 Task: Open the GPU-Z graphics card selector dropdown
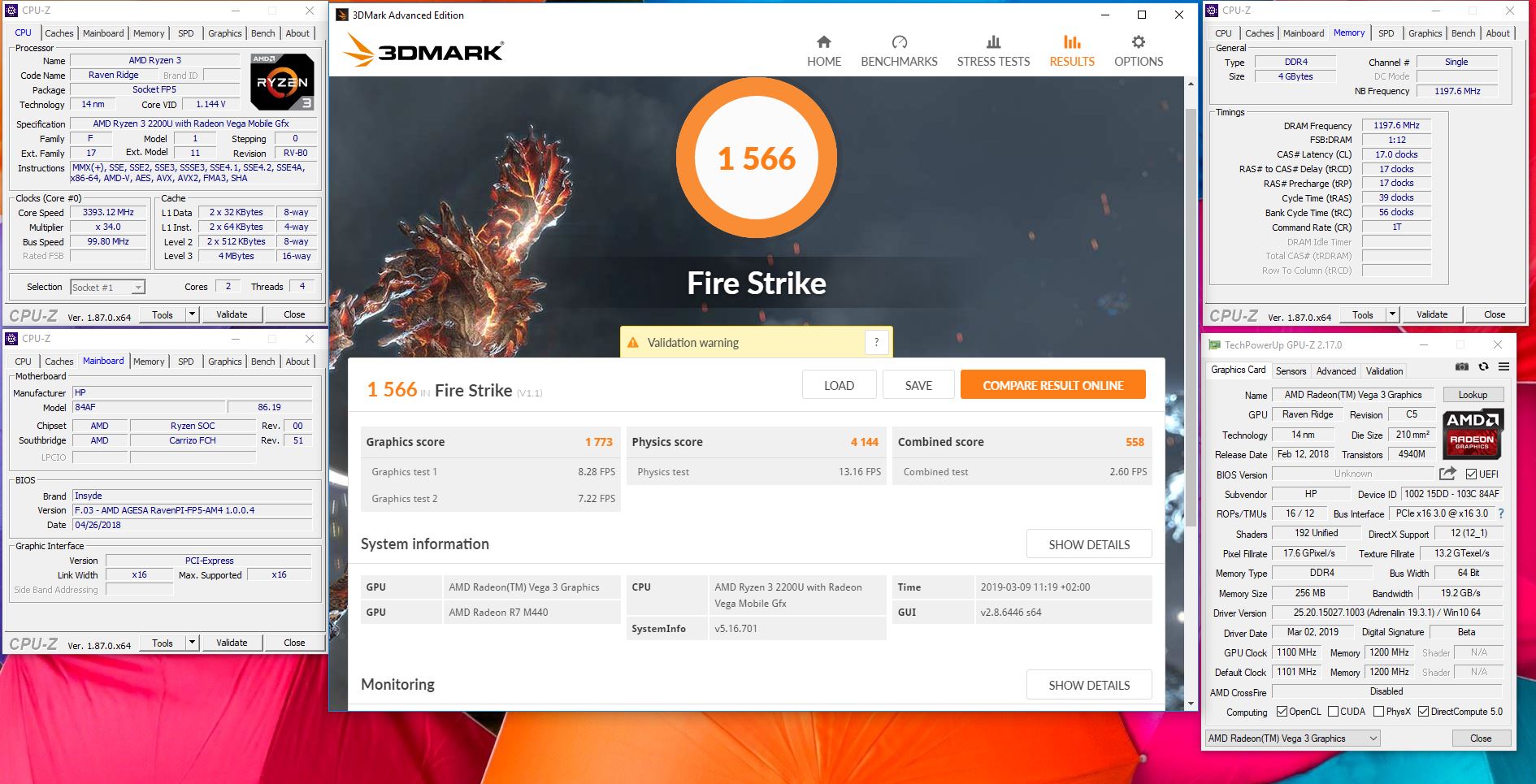[1291, 739]
